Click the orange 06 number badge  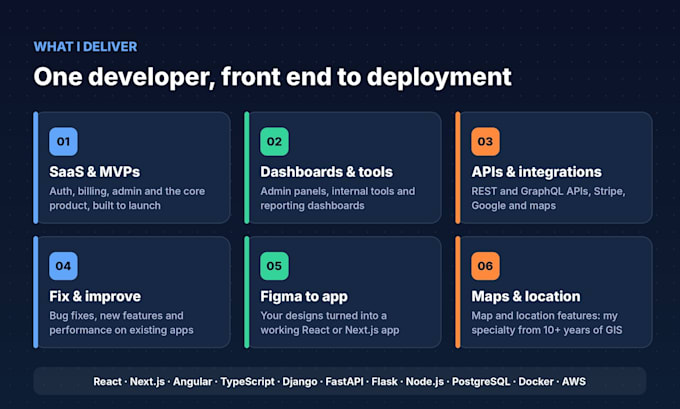tap(486, 266)
